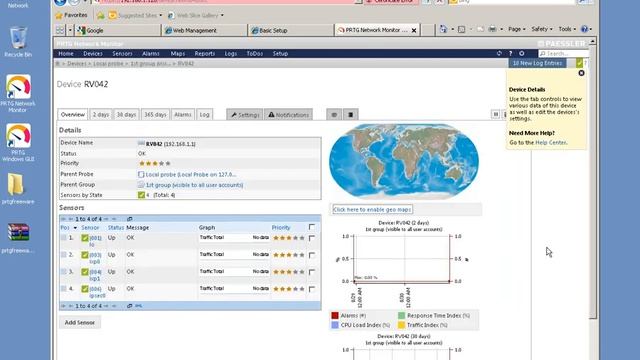Click the Add Sensor button
This screenshot has height=360, width=640.
(x=80, y=322)
